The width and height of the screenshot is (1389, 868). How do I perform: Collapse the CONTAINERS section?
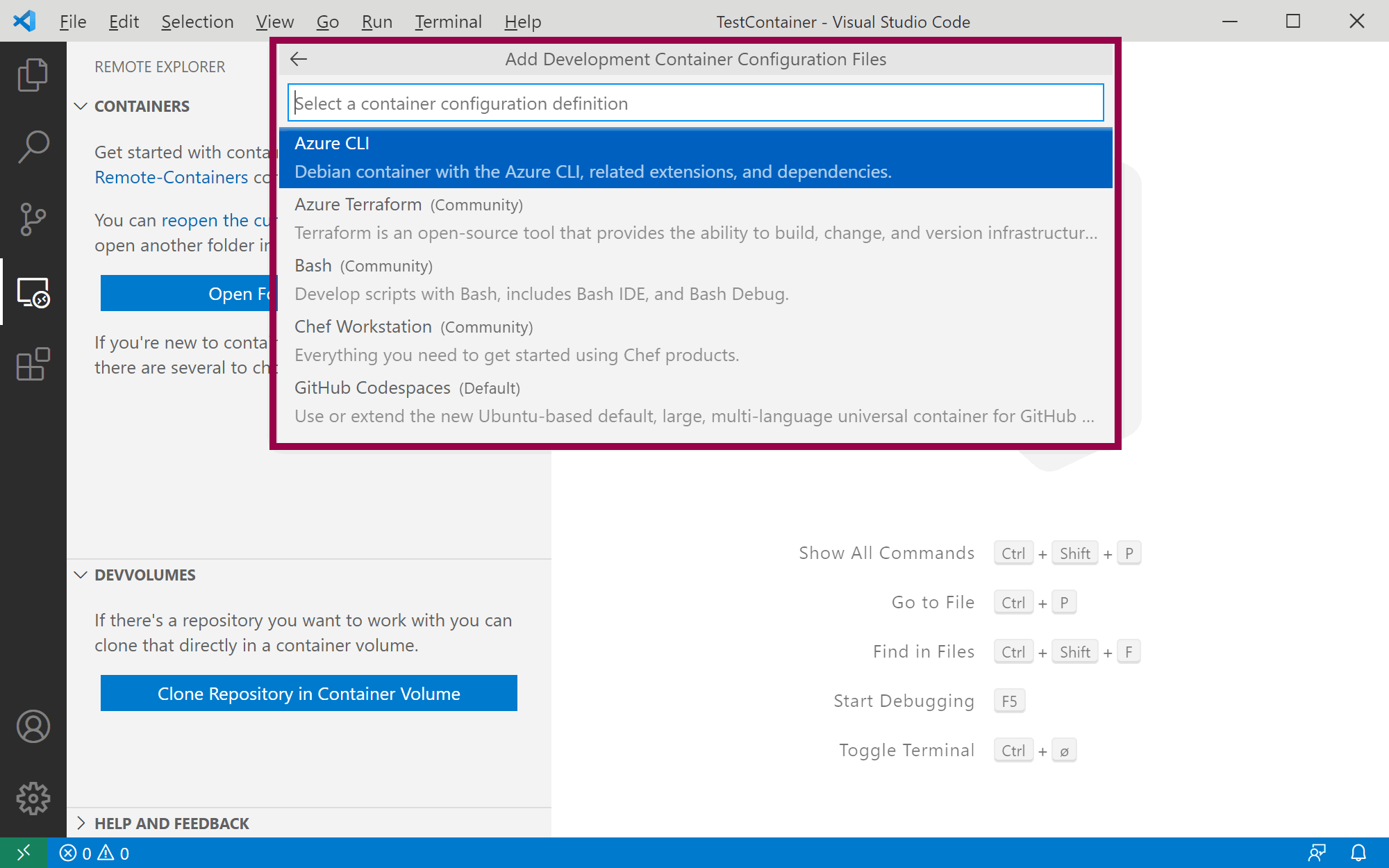point(81,106)
